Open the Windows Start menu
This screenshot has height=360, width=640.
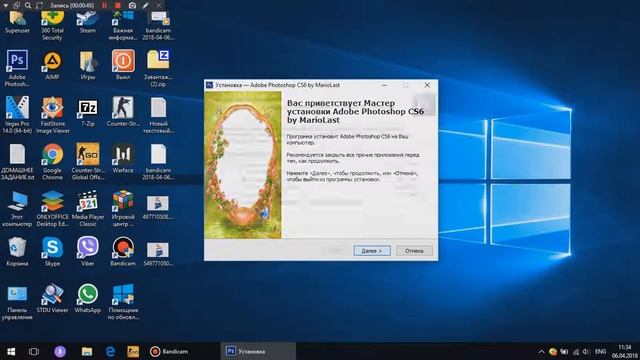pyautogui.click(x=11, y=351)
